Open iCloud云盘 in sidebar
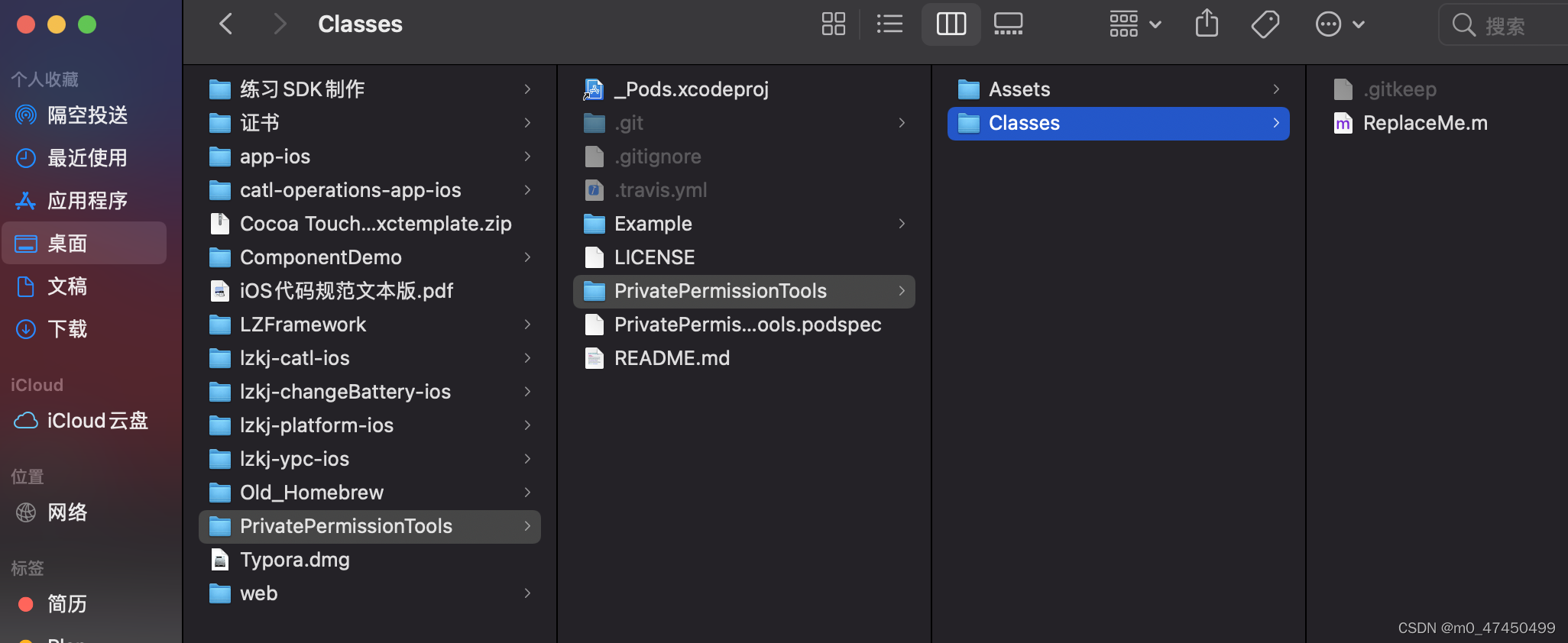The image size is (1568, 643). coord(96,421)
